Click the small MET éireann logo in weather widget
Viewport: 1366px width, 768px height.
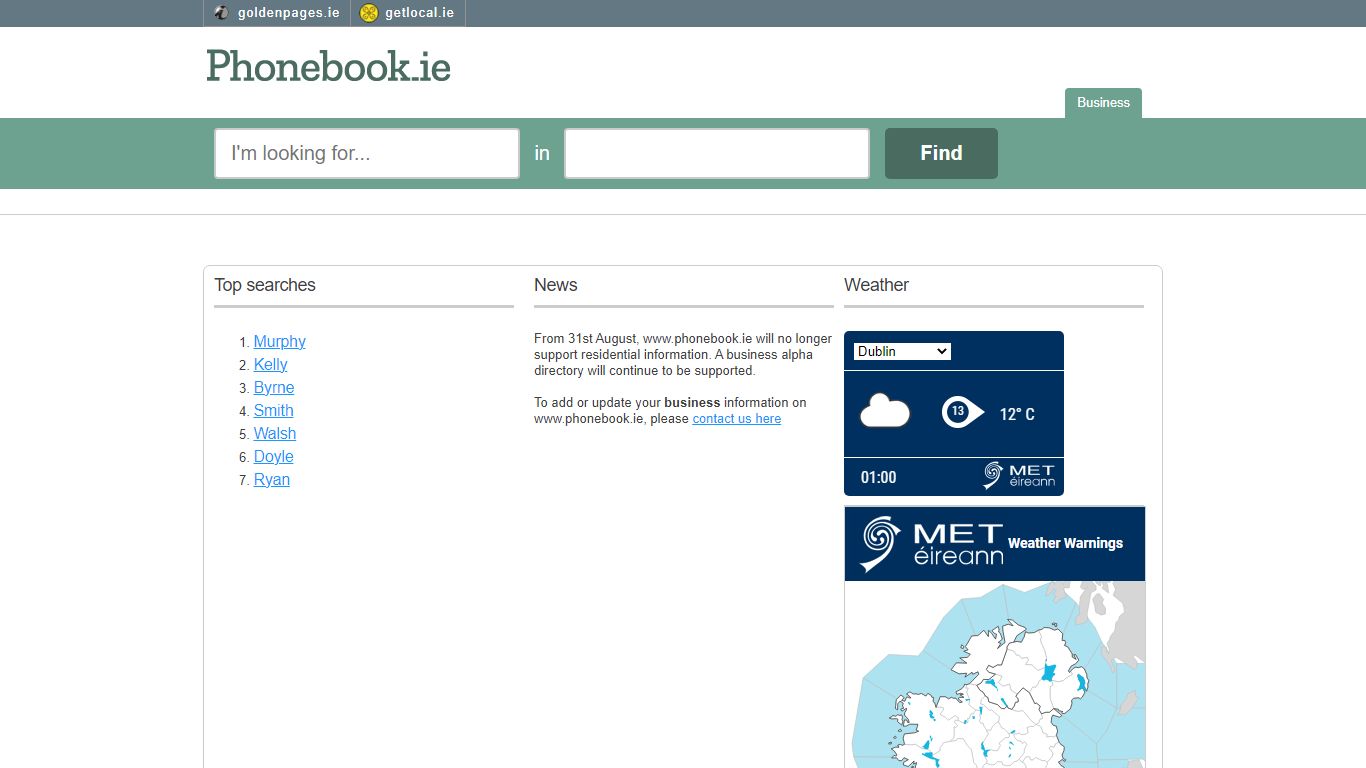[1019, 475]
